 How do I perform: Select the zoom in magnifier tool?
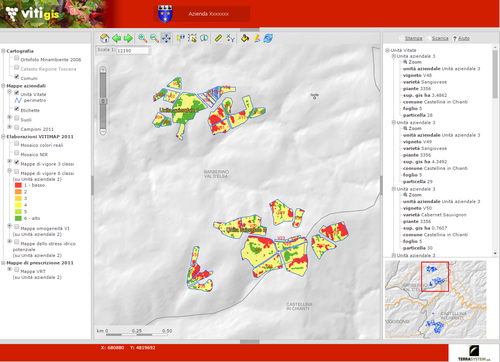point(143,38)
